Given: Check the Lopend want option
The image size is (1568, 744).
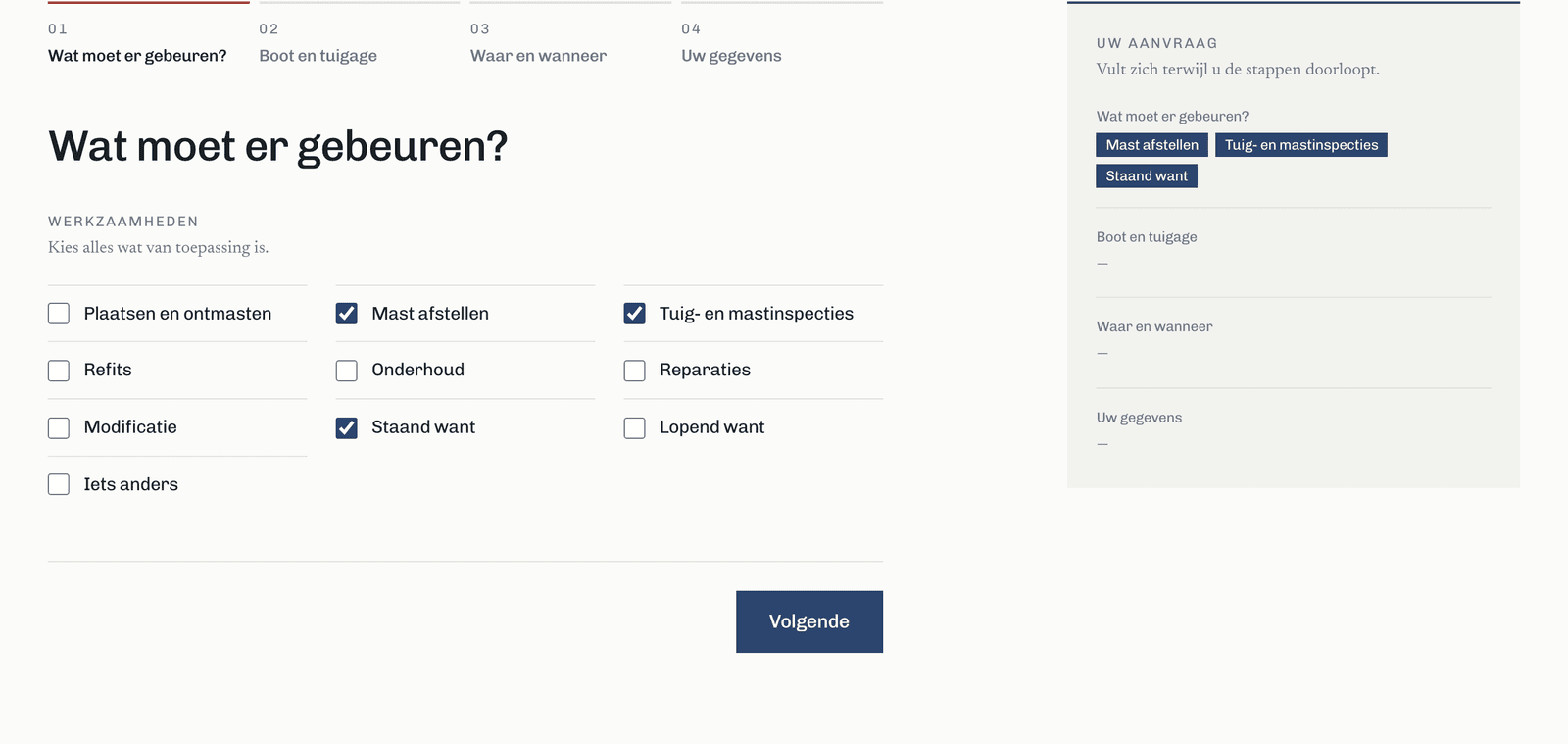Looking at the screenshot, I should 635,428.
